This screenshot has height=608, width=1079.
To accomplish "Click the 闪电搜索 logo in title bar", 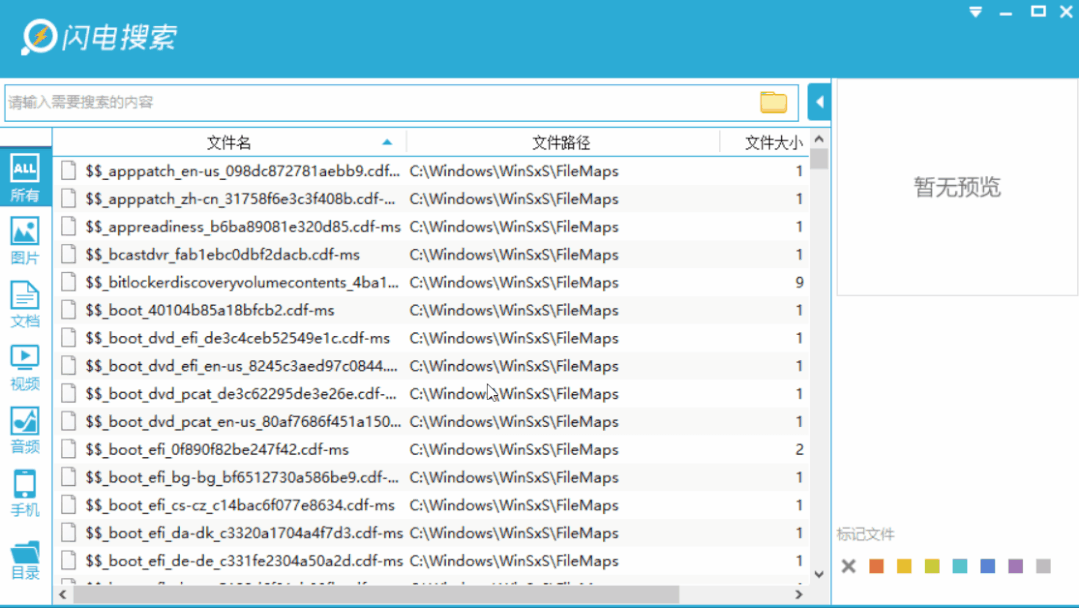I will 99,36.
